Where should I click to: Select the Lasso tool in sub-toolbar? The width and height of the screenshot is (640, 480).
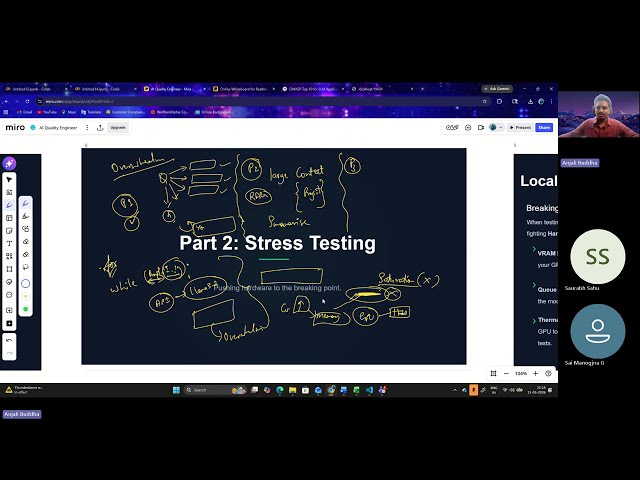(25, 267)
